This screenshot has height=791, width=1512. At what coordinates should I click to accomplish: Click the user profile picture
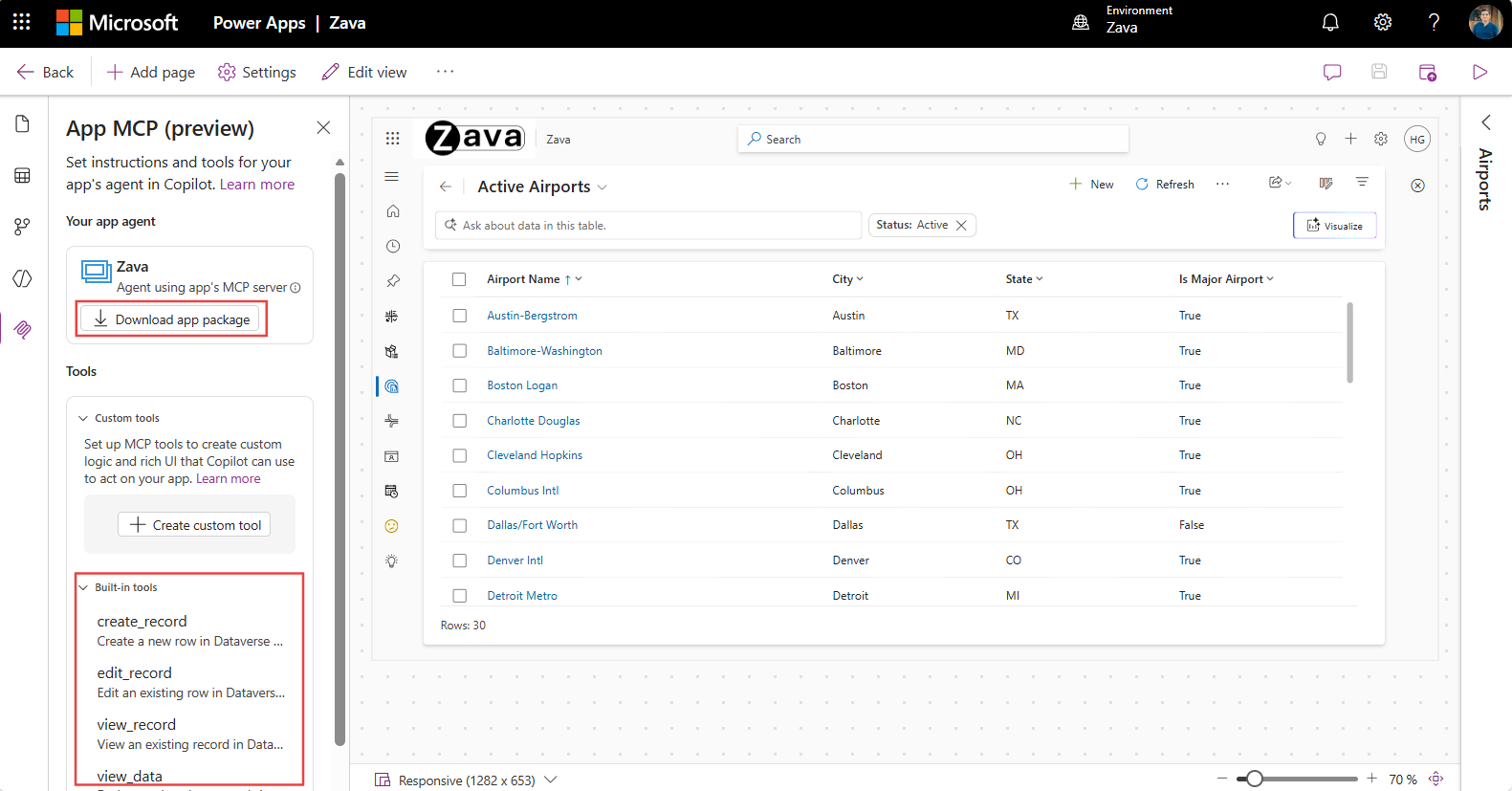pos(1485,22)
